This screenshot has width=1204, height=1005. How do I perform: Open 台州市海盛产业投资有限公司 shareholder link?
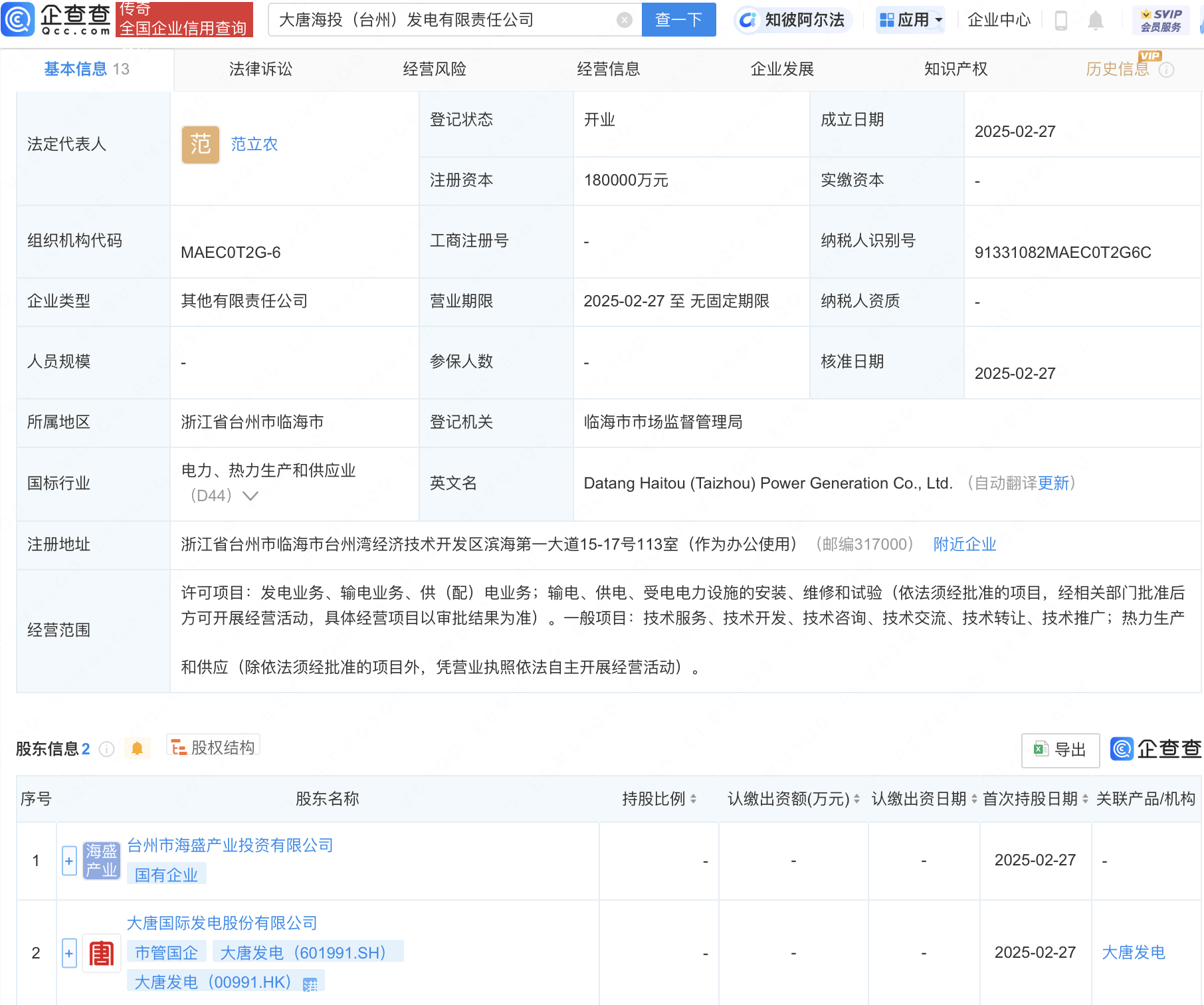click(x=230, y=845)
